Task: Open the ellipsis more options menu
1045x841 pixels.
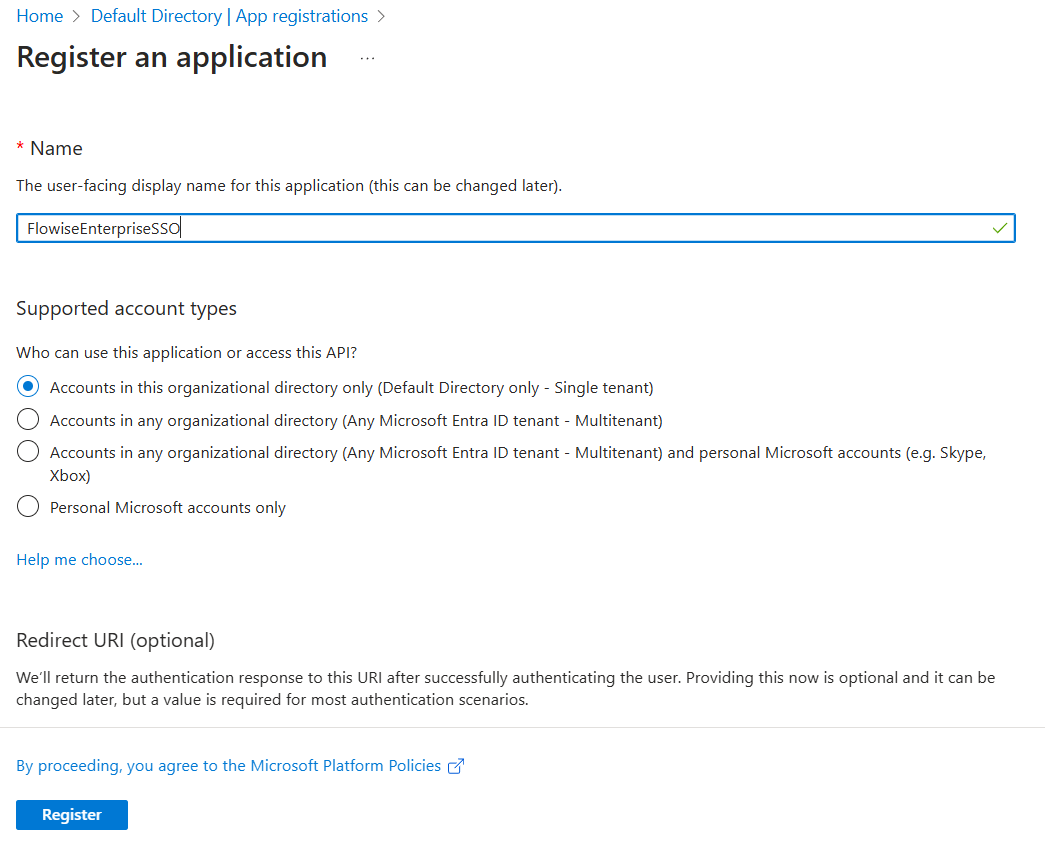Action: coord(367,58)
